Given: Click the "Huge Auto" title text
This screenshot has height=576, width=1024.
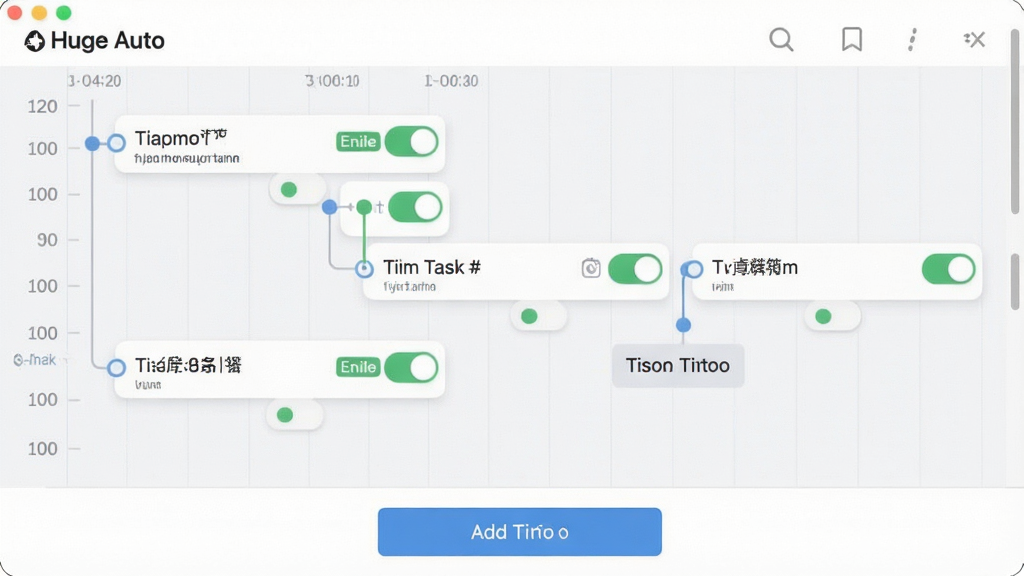Looking at the screenshot, I should 108,40.
